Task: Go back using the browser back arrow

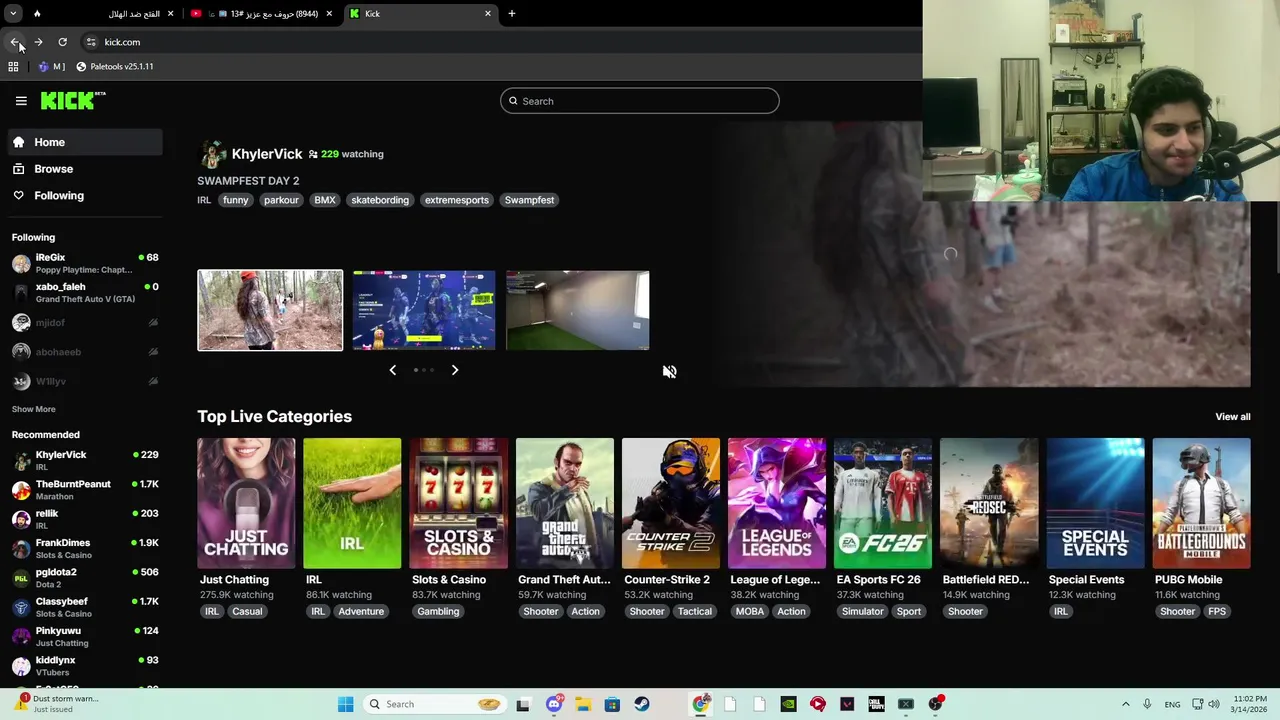Action: click(15, 42)
